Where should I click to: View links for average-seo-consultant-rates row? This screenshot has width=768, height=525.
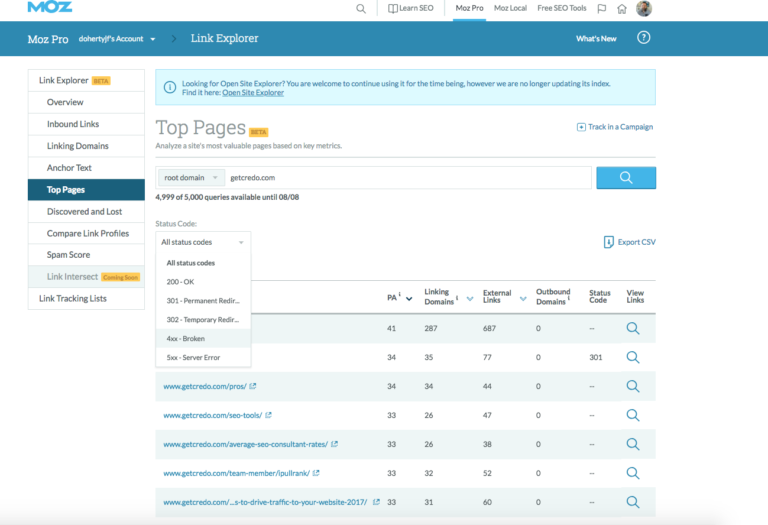pyautogui.click(x=633, y=444)
